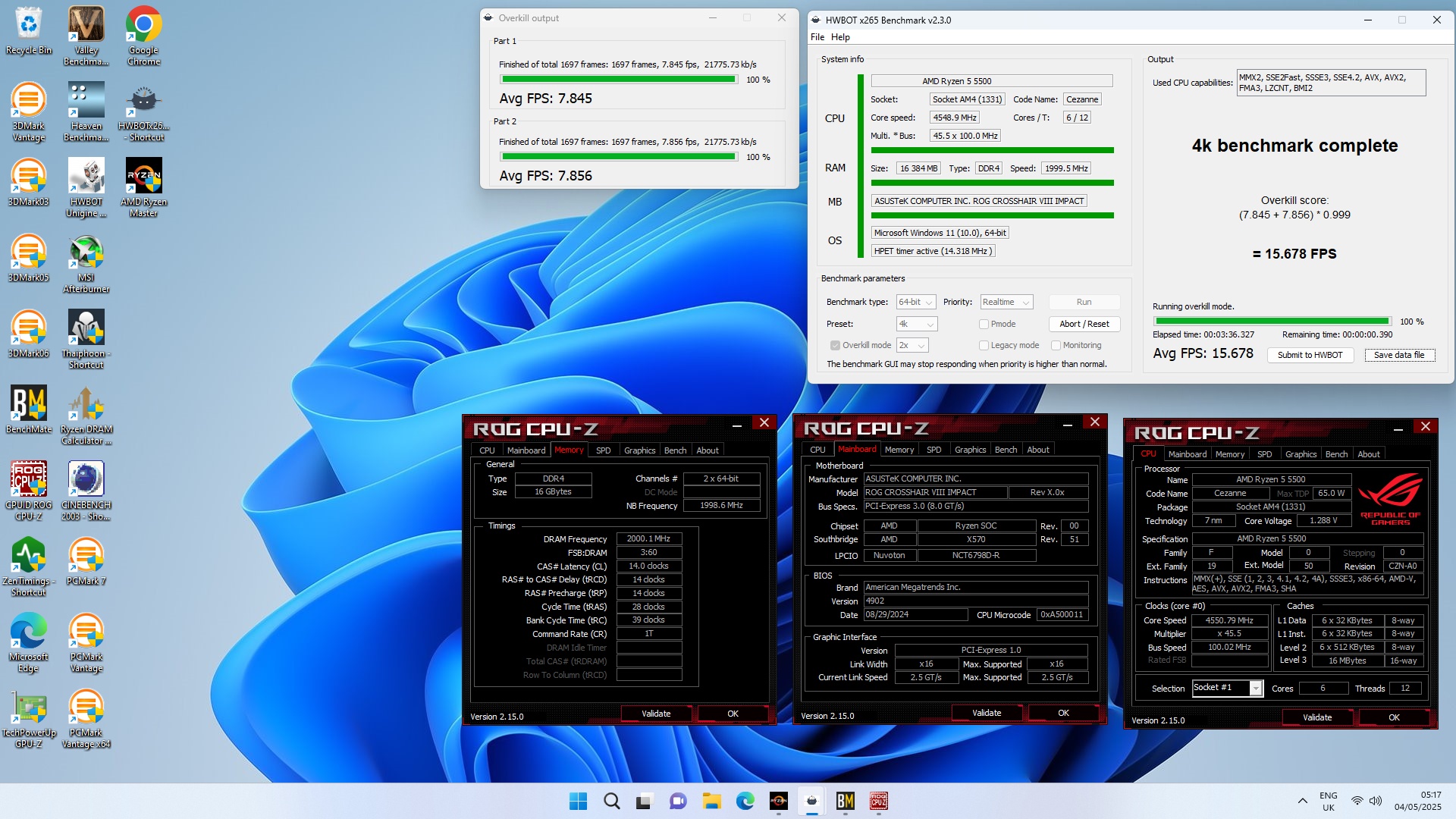This screenshot has width=1456, height=819.
Task: Open Heaven Benchmark desktop shortcut
Action: pos(86,111)
